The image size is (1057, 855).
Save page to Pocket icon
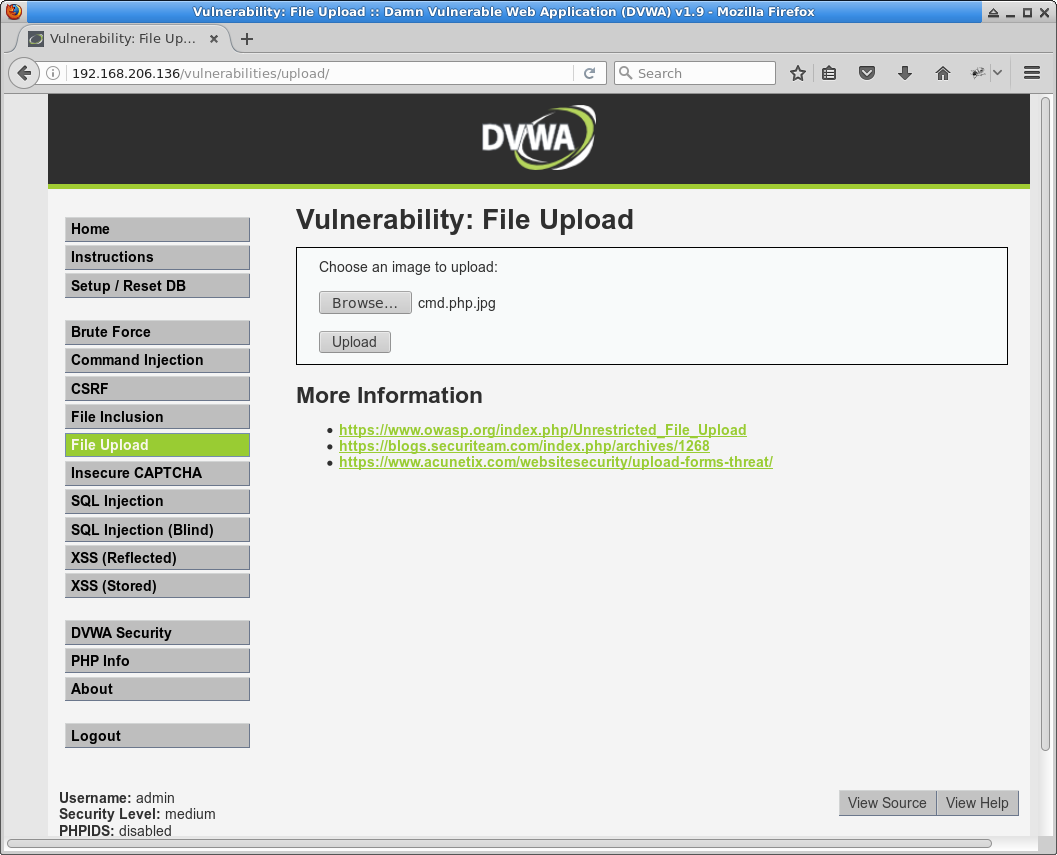(x=867, y=73)
